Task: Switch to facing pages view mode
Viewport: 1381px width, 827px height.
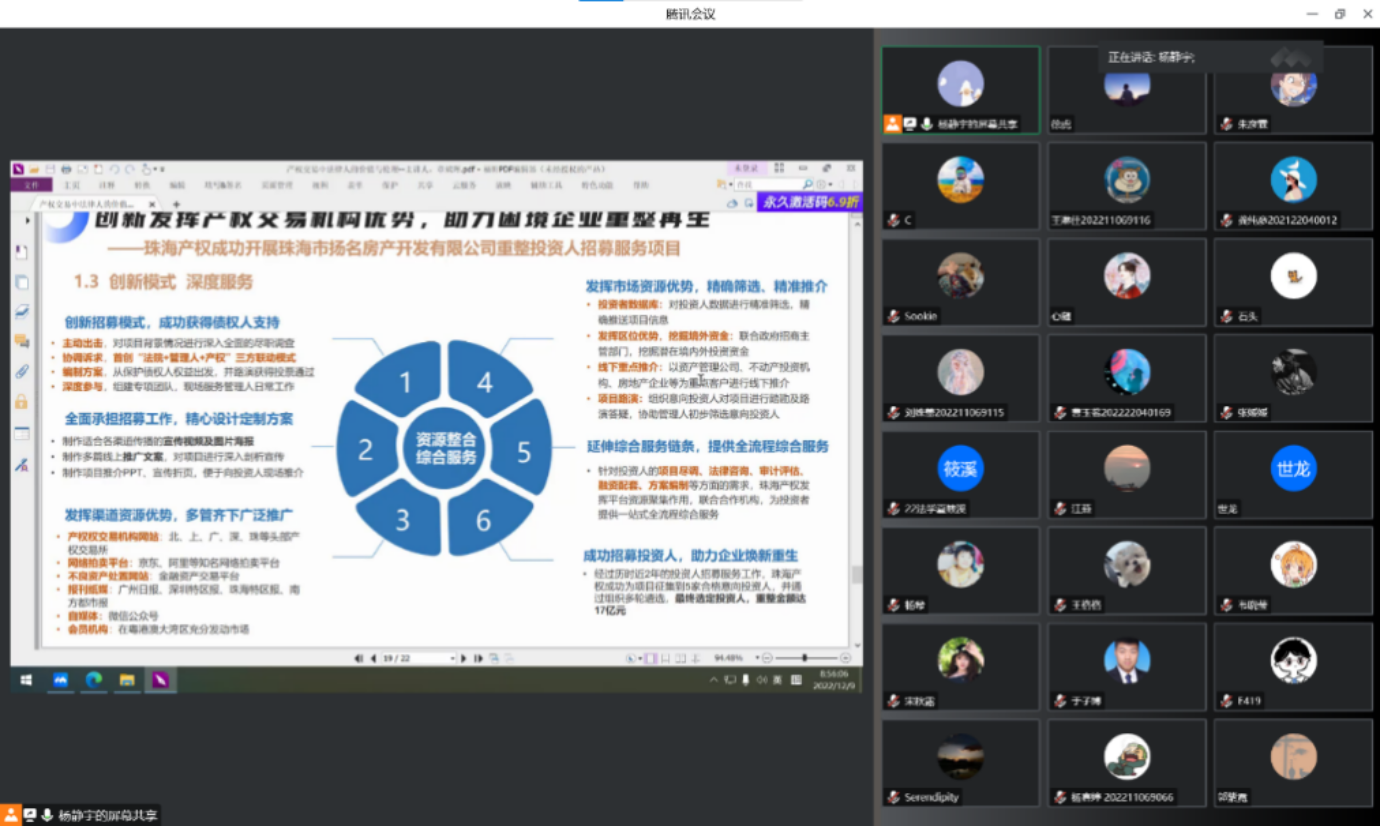Action: coord(680,658)
